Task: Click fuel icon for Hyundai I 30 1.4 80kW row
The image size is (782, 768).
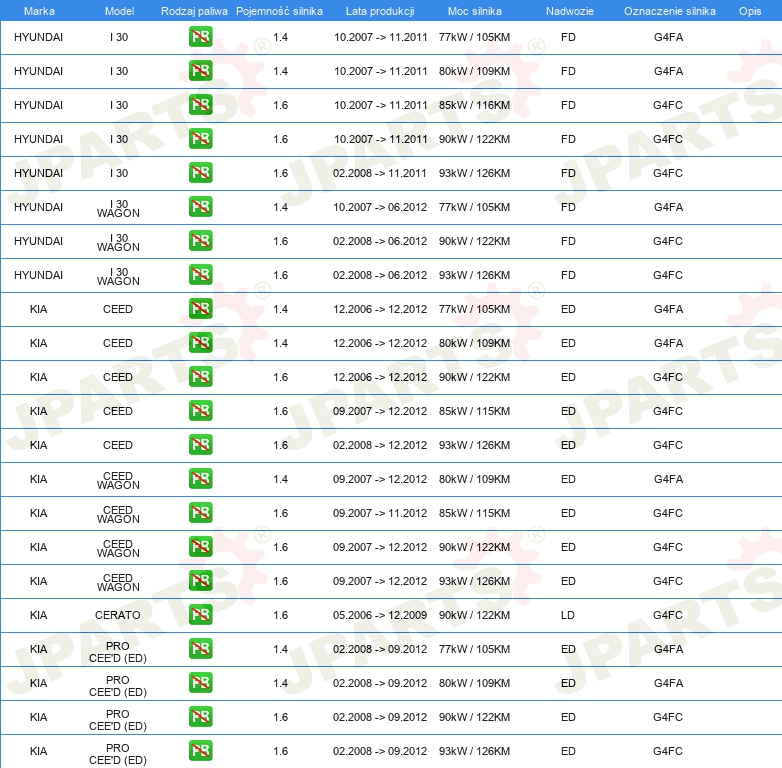Action: [x=200, y=71]
